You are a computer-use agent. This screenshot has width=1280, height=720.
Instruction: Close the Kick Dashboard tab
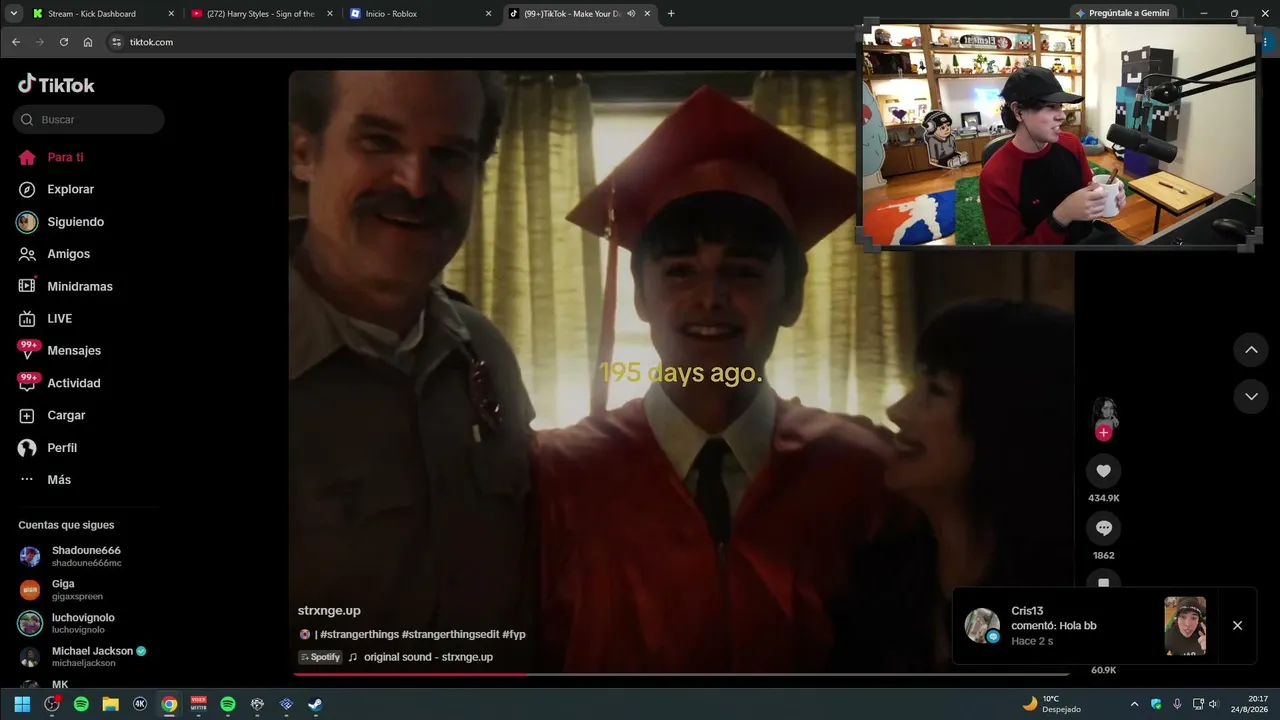[171, 14]
